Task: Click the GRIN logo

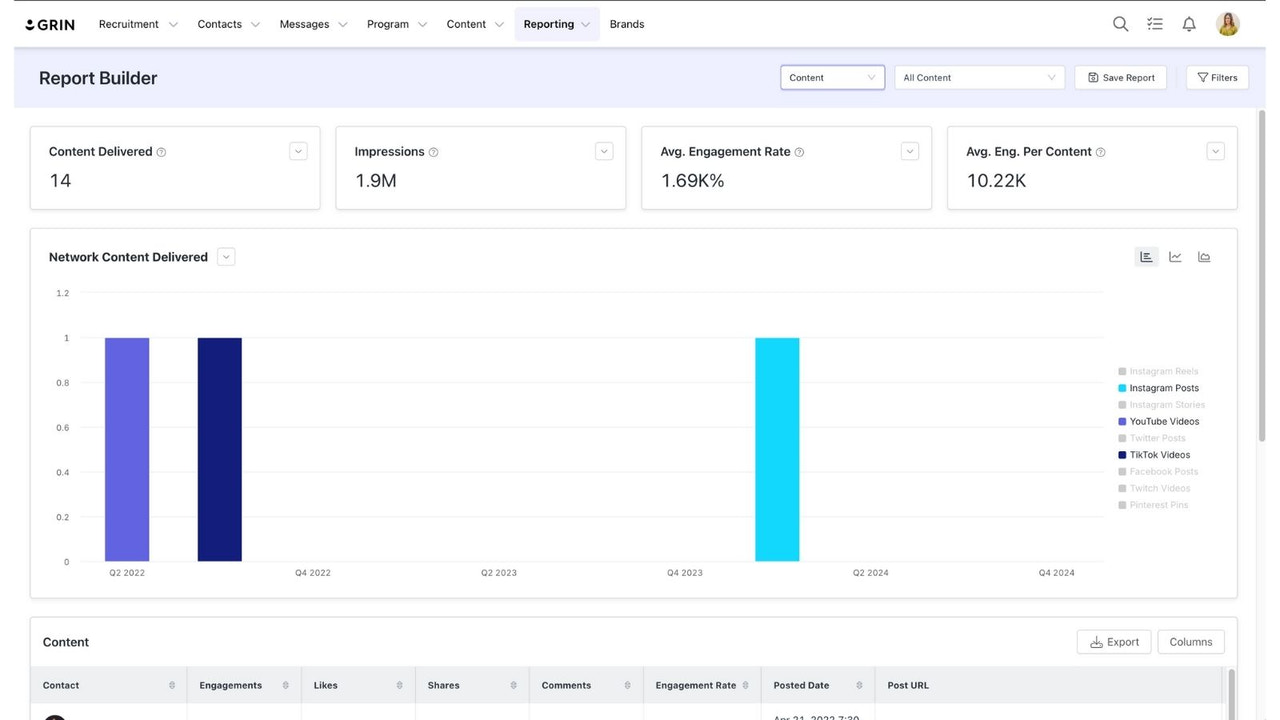Action: click(50, 23)
